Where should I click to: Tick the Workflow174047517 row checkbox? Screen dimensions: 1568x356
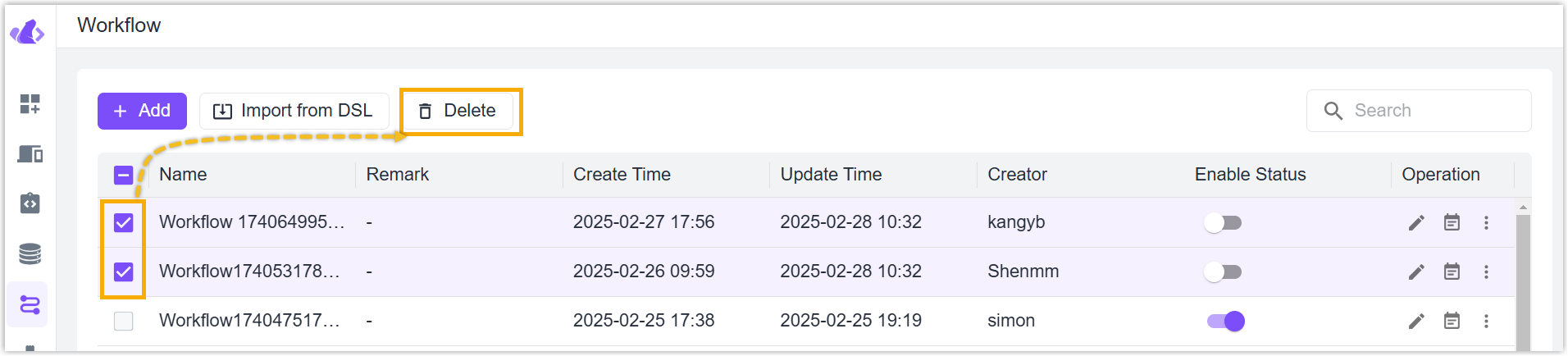pos(124,321)
